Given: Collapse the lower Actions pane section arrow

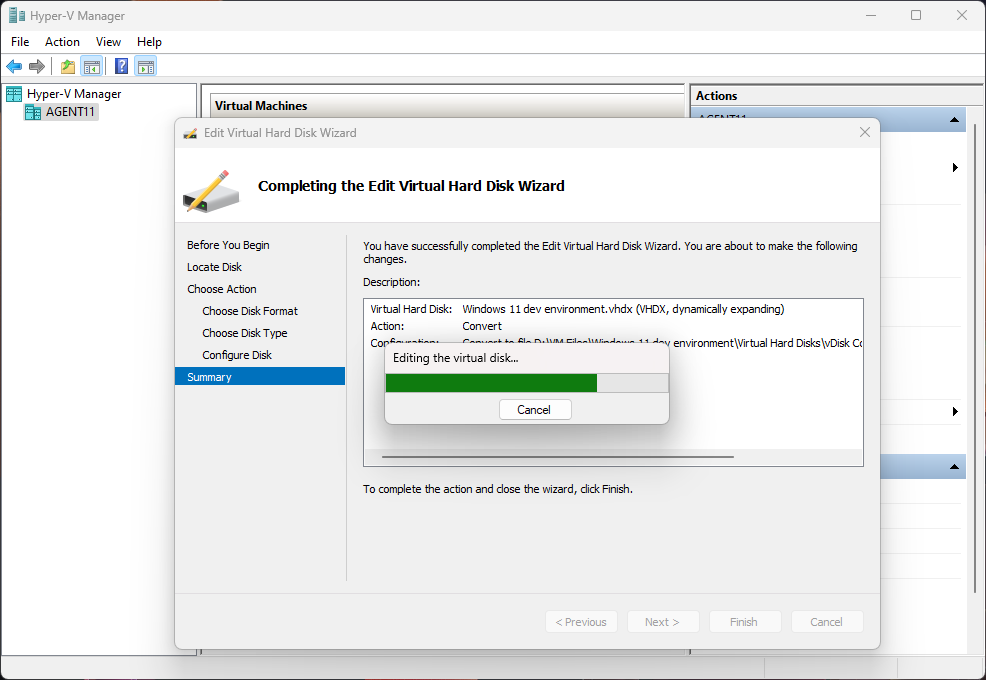Looking at the screenshot, I should pyautogui.click(x=954, y=468).
